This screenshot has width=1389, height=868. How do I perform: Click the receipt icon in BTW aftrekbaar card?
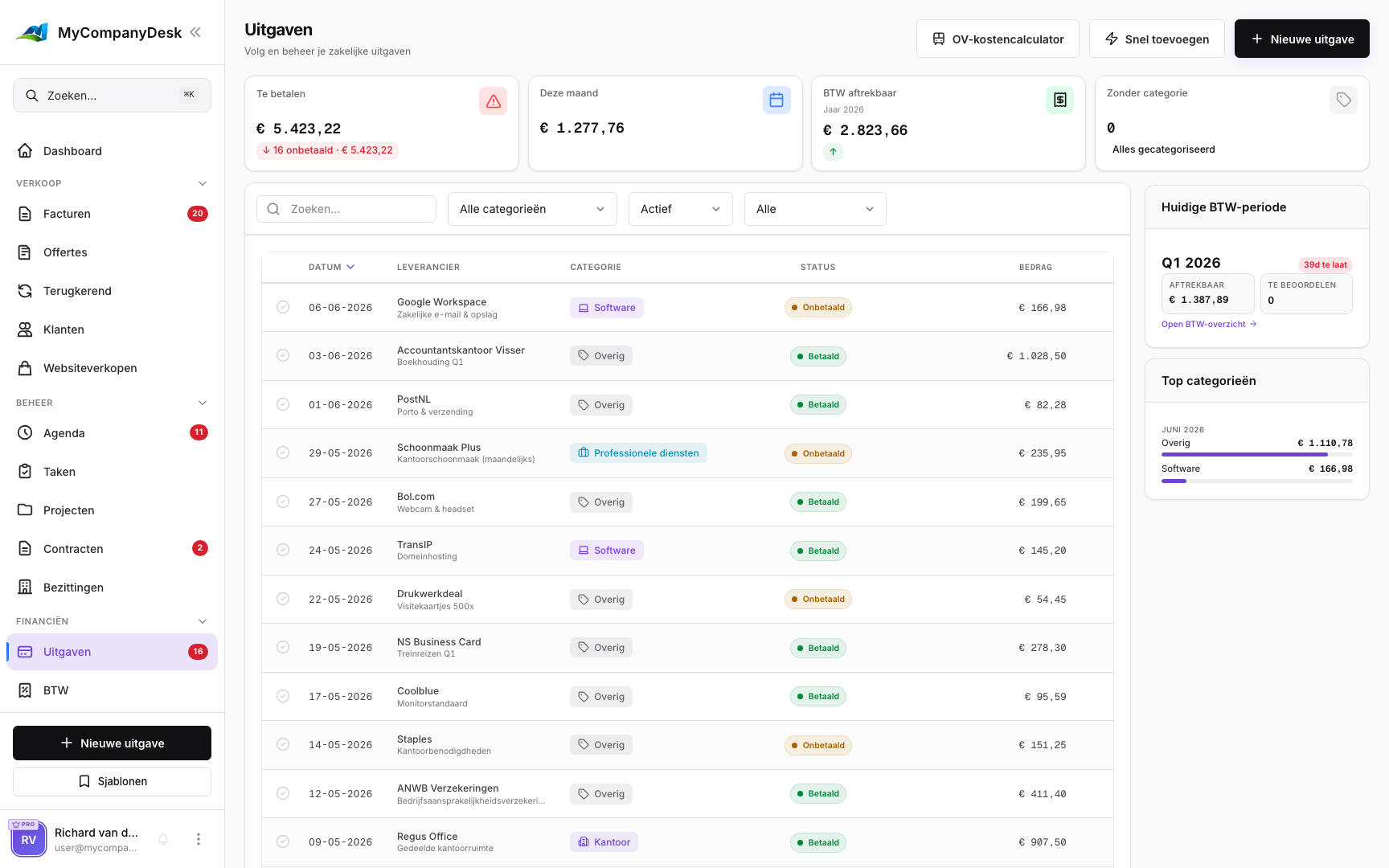pyautogui.click(x=1059, y=100)
